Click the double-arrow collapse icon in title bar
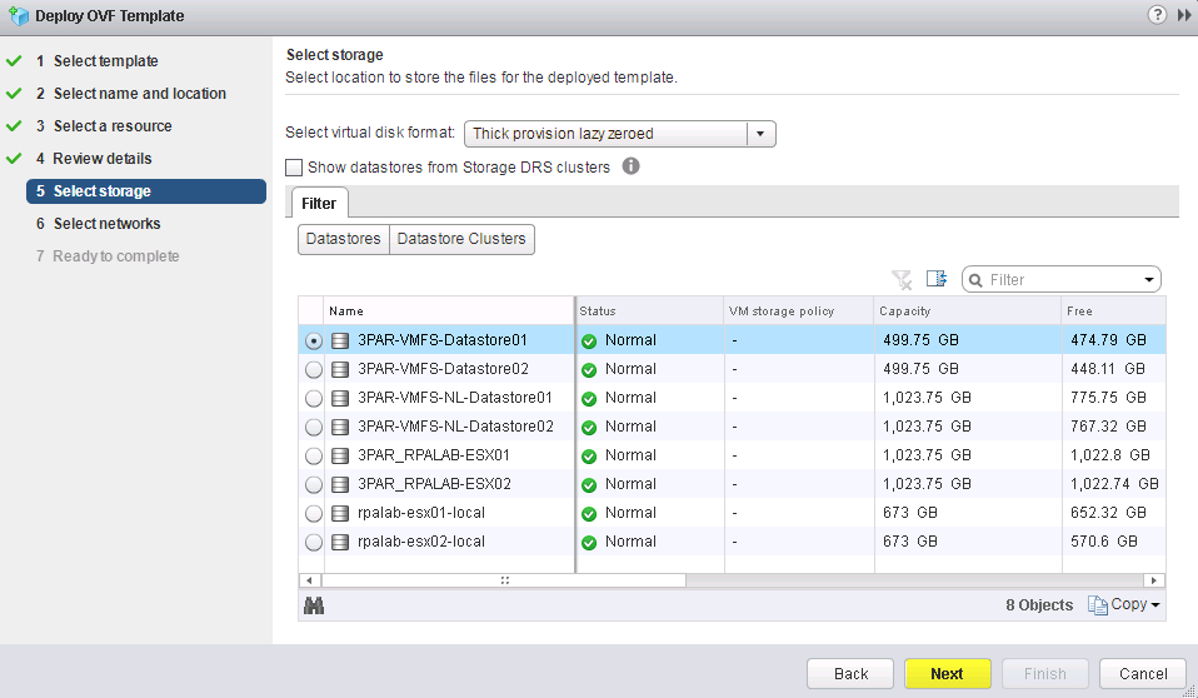Viewport: 1198px width, 698px height. (1184, 15)
